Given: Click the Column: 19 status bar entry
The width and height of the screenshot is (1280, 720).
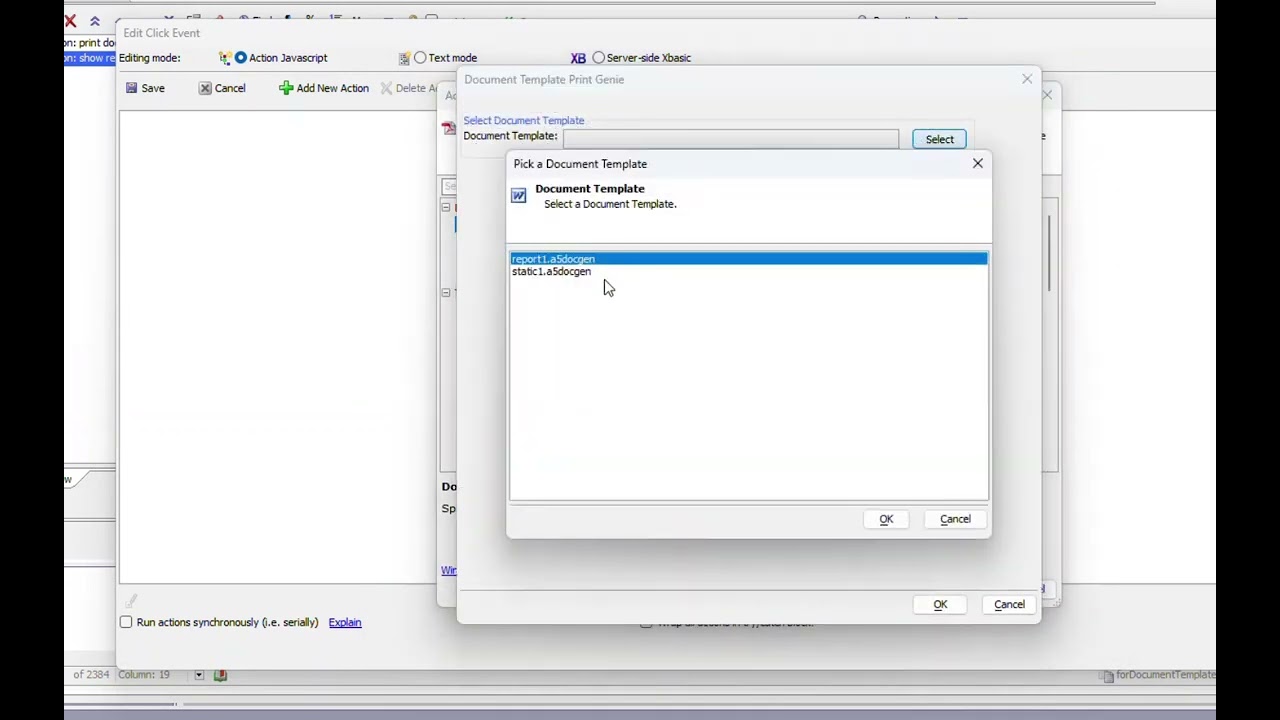Looking at the screenshot, I should pyautogui.click(x=144, y=675).
